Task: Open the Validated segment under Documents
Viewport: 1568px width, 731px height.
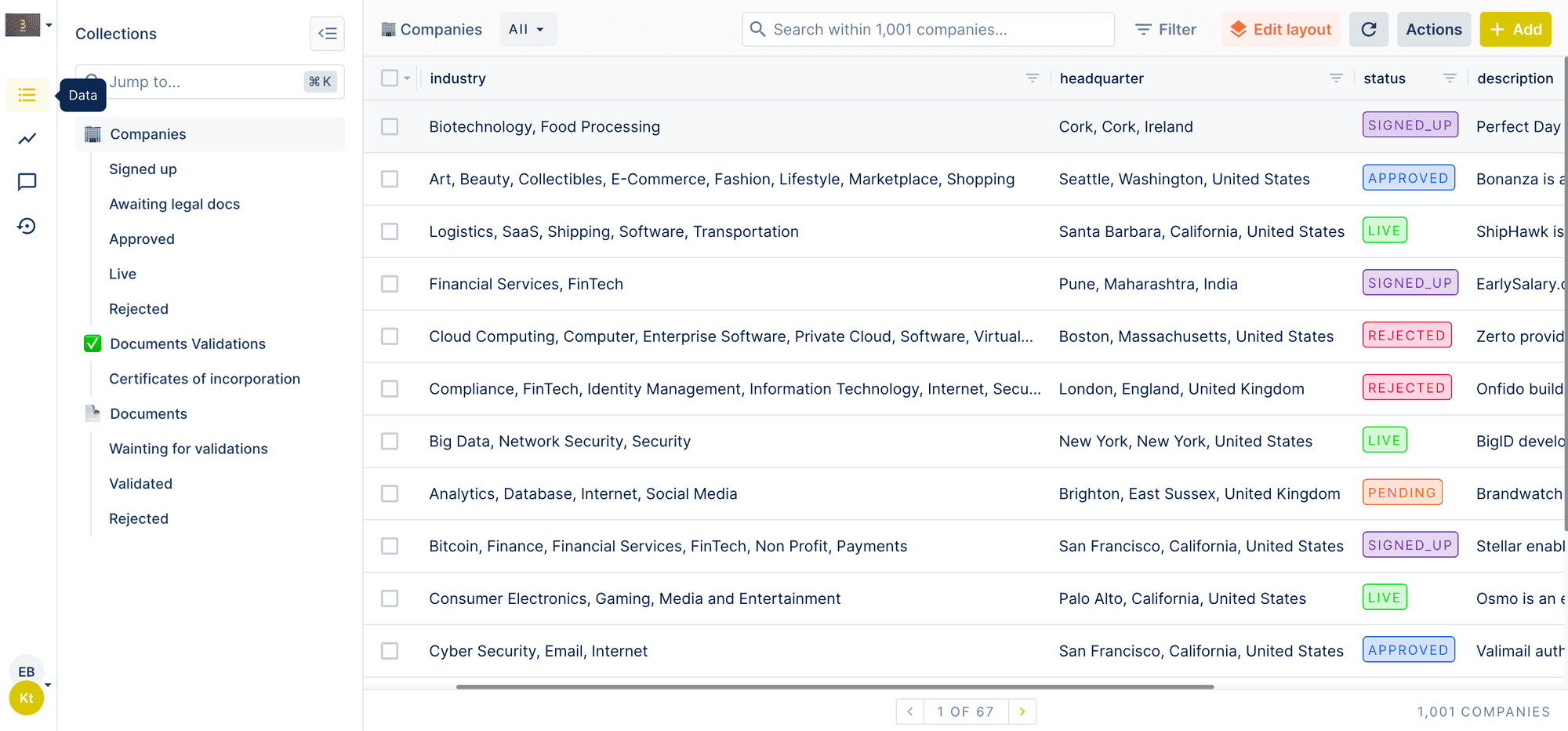Action: tap(140, 484)
